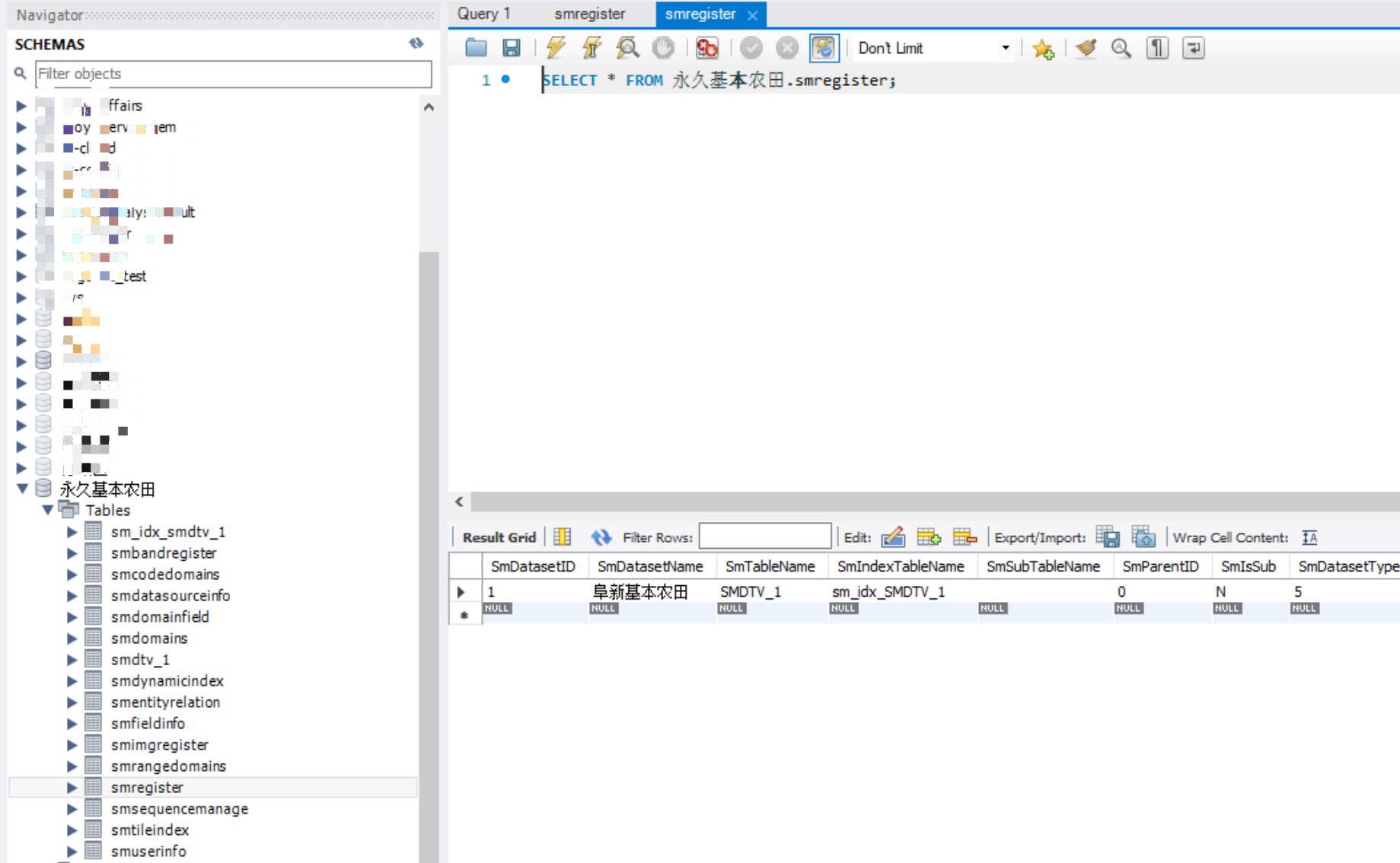The image size is (1400, 863).
Task: Toggle autocommit mode button
Action: pos(824,48)
